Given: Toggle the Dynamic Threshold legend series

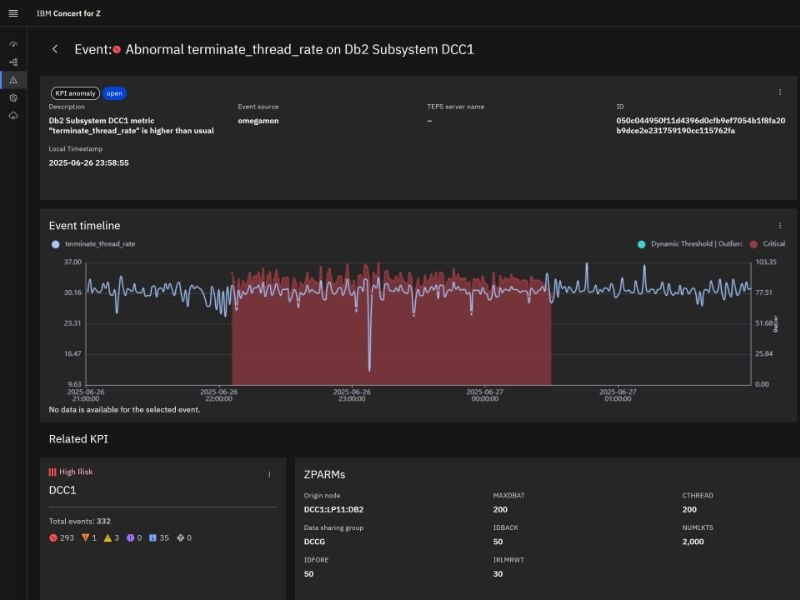Looking at the screenshot, I should pyautogui.click(x=689, y=244).
